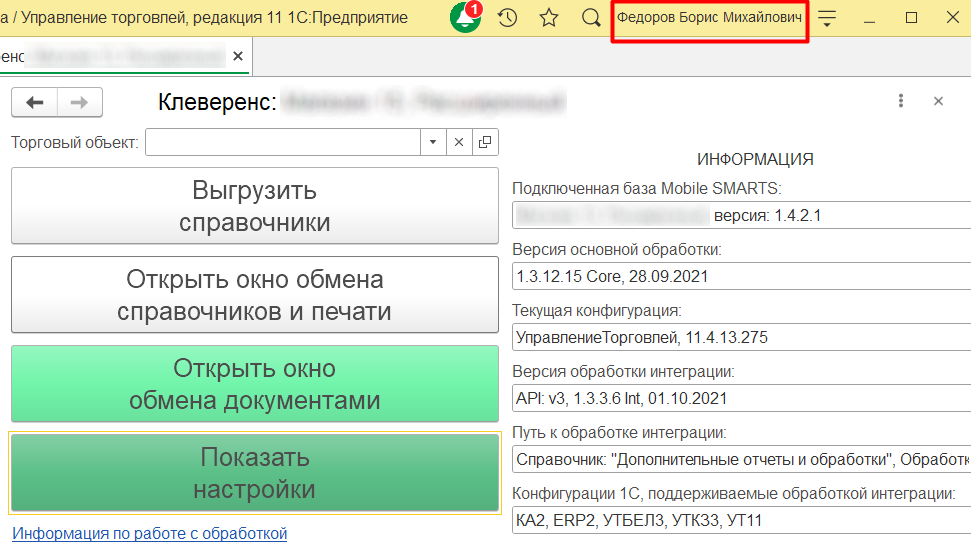The height and width of the screenshot is (543, 971).
Task: Click label Версия обработки интеграции
Action: click(x=623, y=371)
